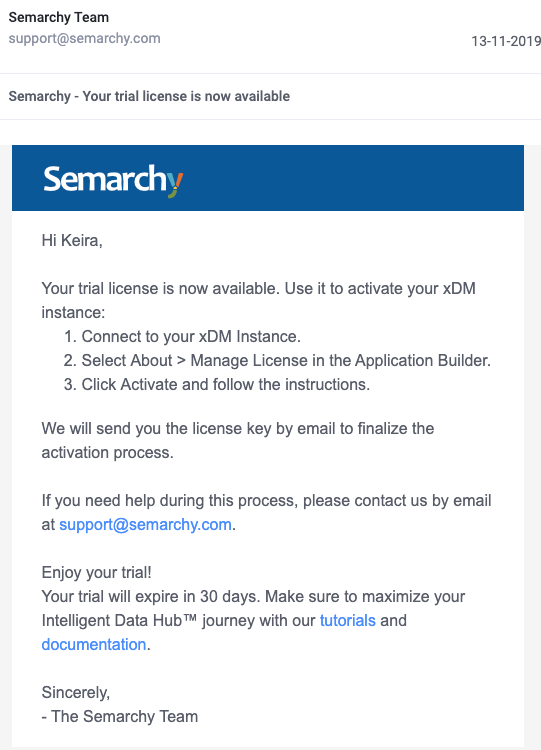Select the sender name Semarchy Team
The image size is (541, 750).
click(x=59, y=17)
